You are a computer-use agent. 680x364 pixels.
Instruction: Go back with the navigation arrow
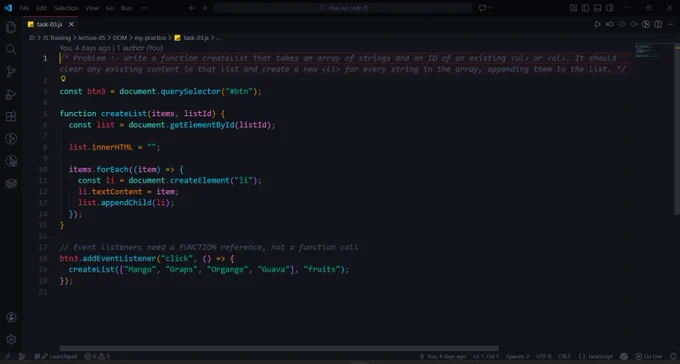pyautogui.click(x=192, y=8)
